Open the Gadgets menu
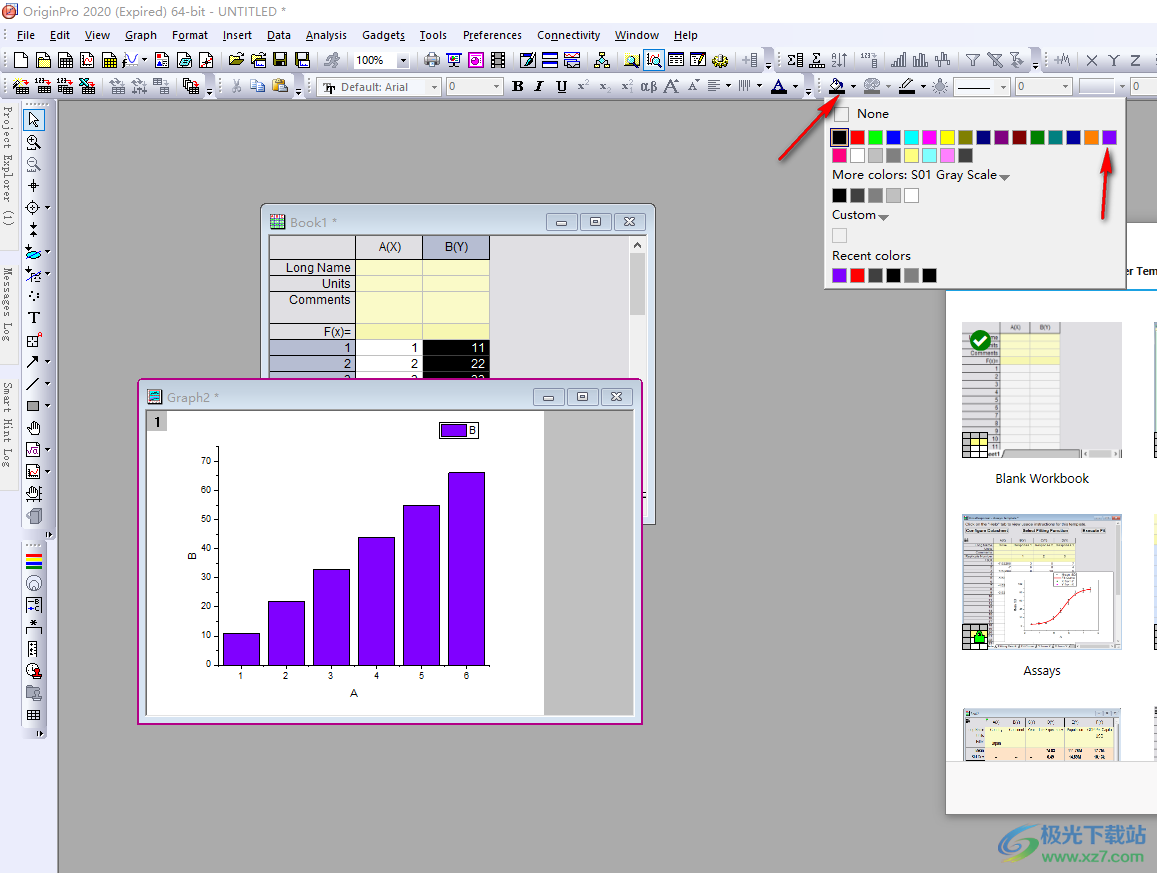Image resolution: width=1157 pixels, height=873 pixels. point(384,35)
